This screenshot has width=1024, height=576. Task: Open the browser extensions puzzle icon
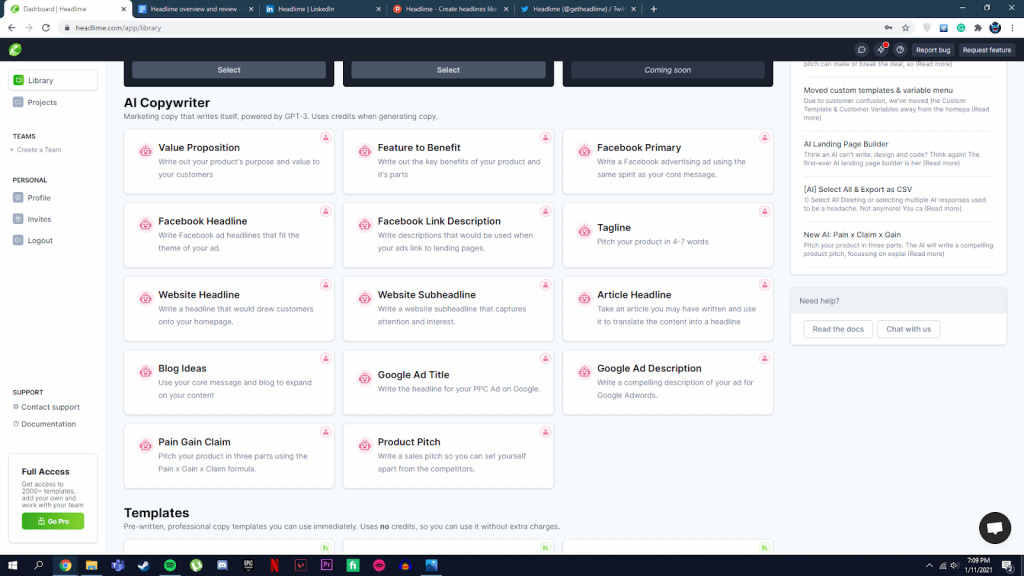coord(978,28)
